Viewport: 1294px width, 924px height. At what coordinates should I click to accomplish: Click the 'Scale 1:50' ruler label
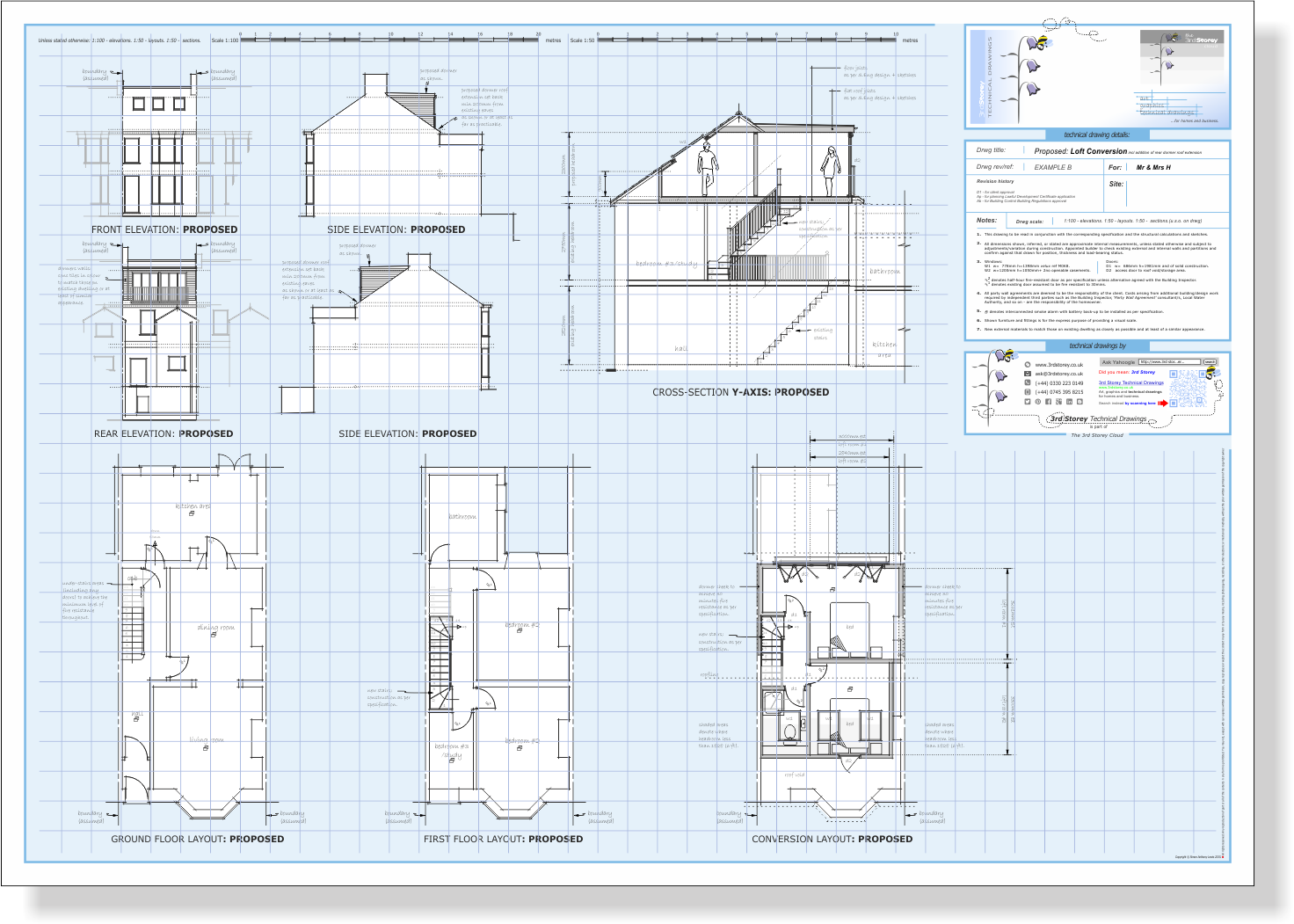coord(582,40)
